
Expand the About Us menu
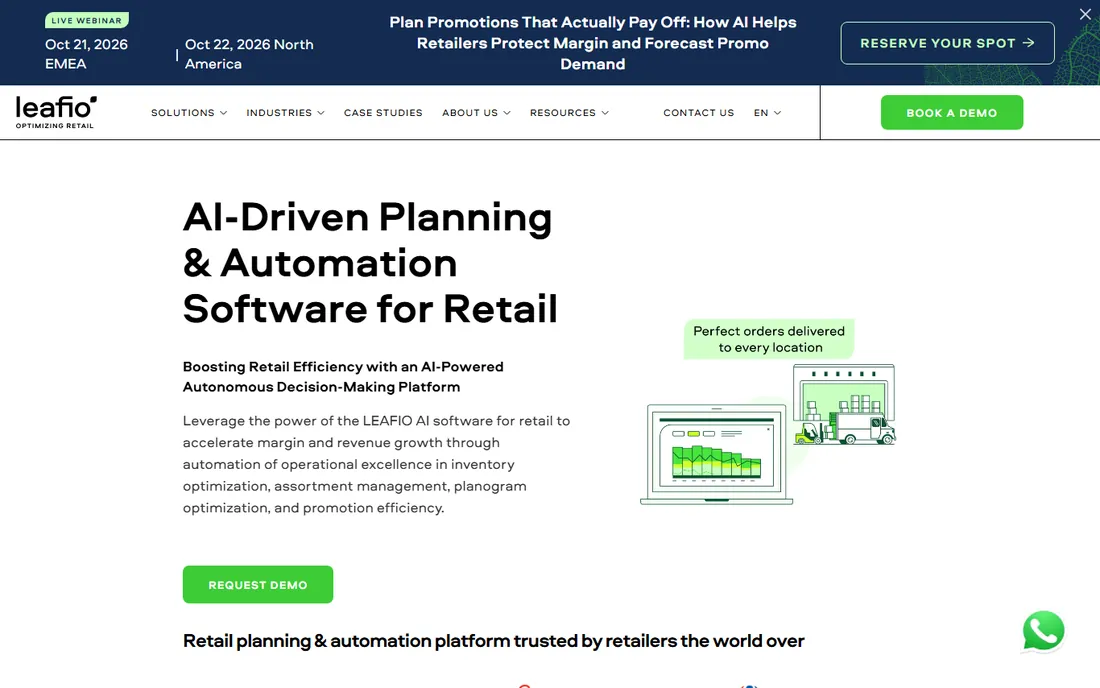(476, 113)
